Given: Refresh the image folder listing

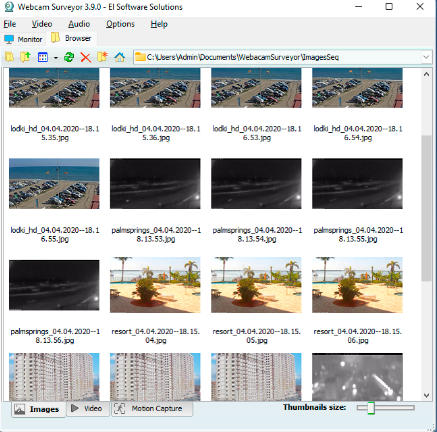Looking at the screenshot, I should click(69, 57).
